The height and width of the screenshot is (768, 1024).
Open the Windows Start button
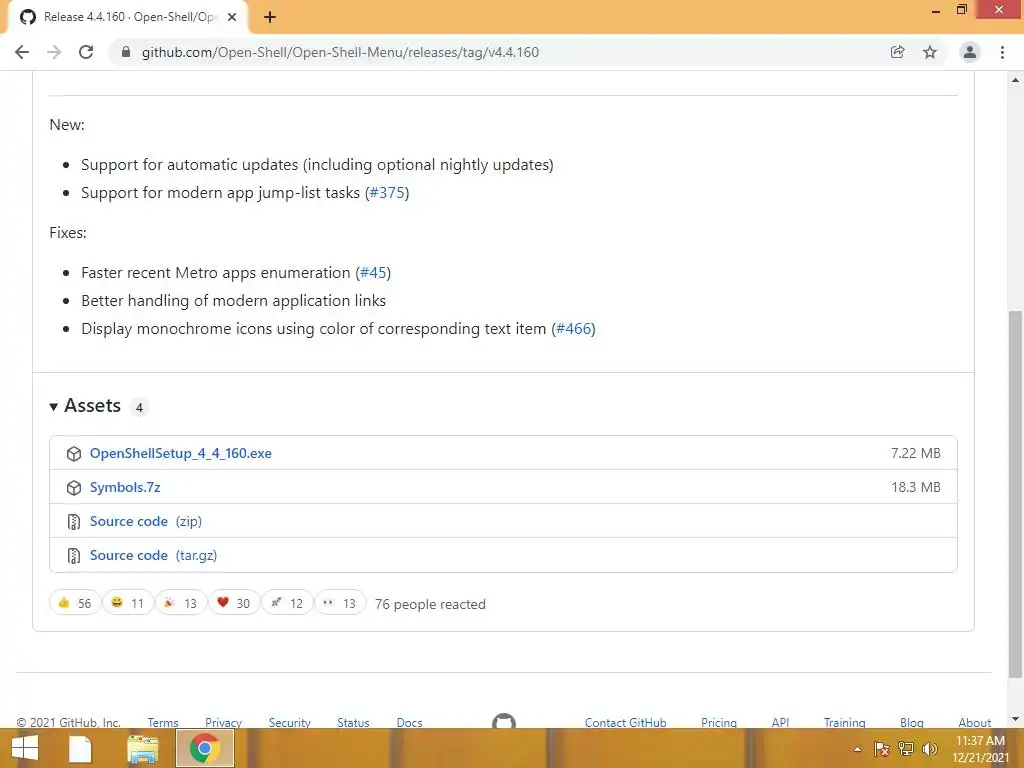pyautogui.click(x=25, y=748)
